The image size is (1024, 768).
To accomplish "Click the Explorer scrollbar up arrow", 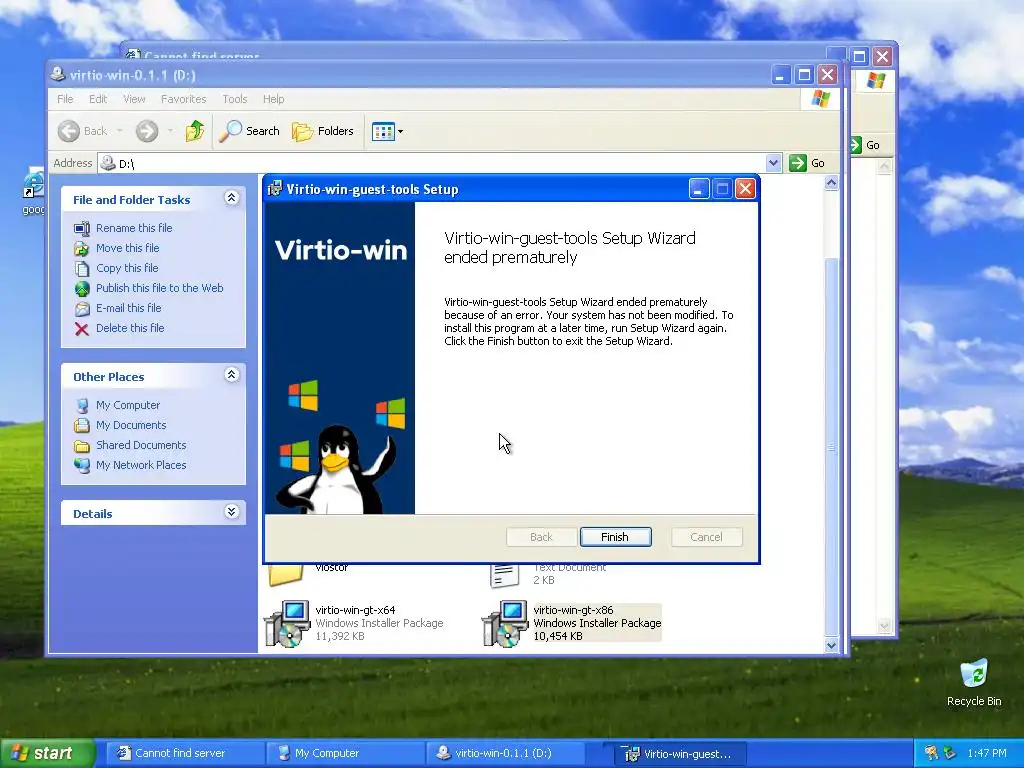I will [x=831, y=183].
